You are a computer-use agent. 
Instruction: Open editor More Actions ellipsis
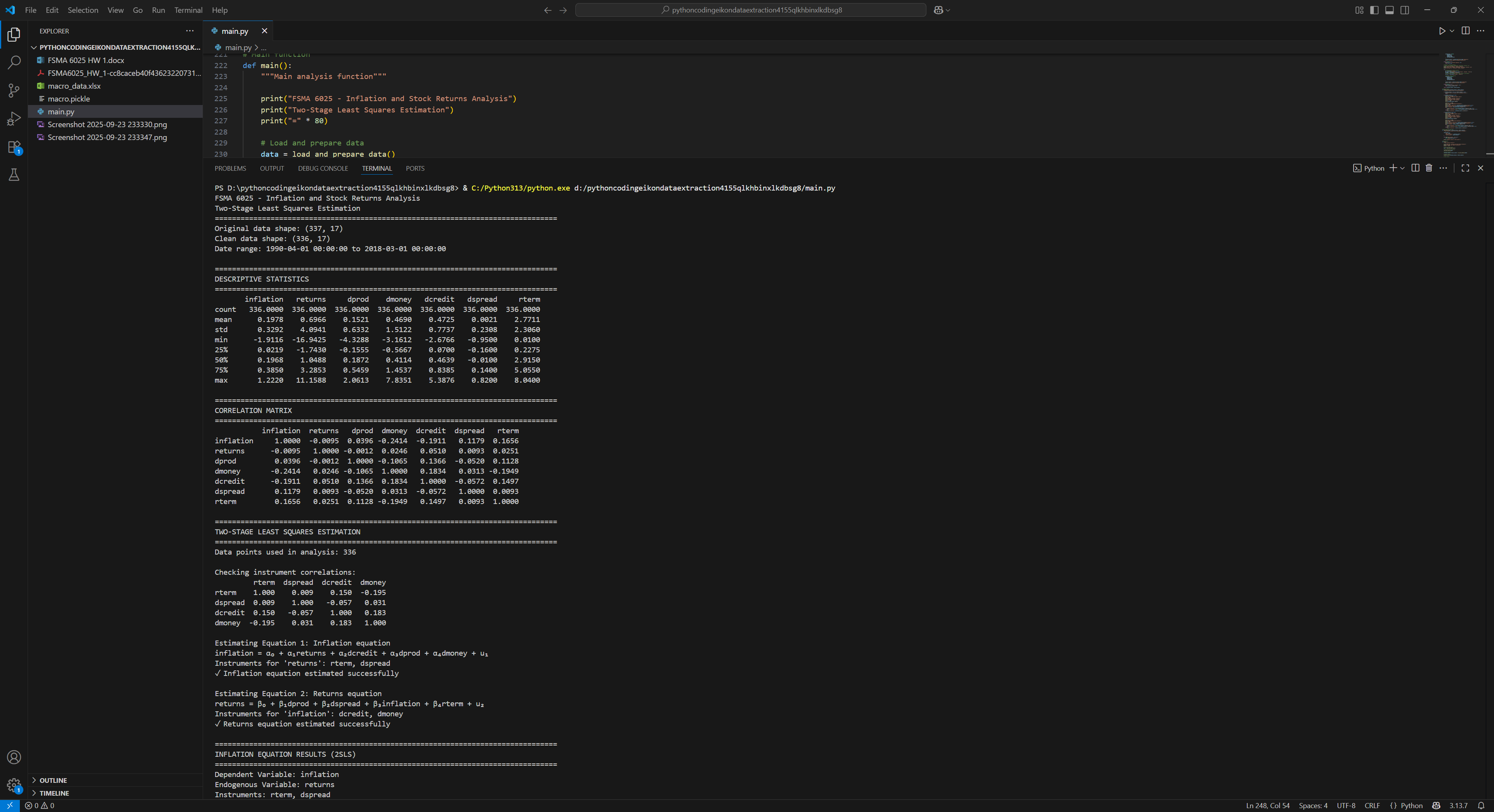[1481, 31]
